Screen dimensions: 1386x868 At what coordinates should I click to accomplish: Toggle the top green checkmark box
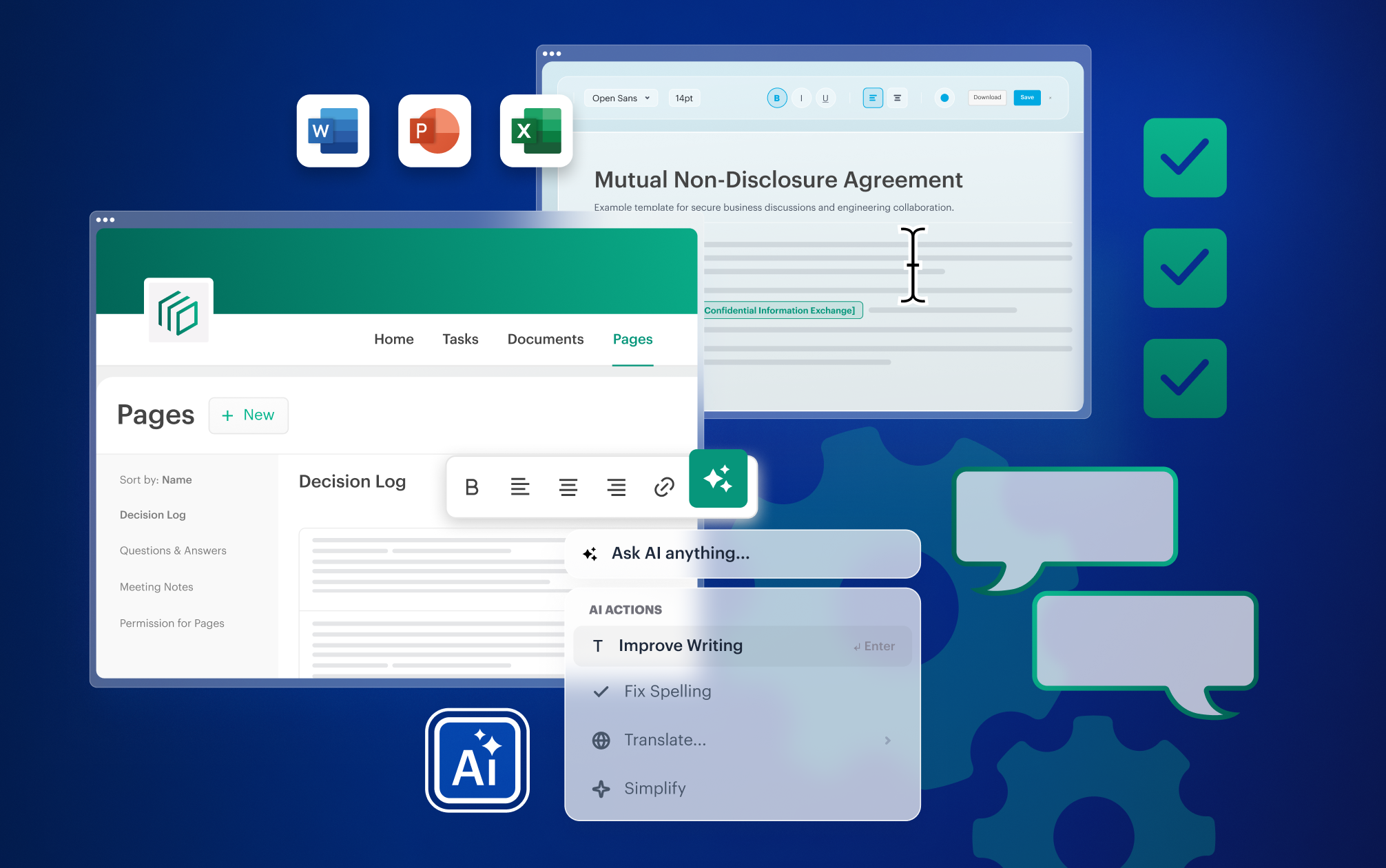pyautogui.click(x=1185, y=158)
